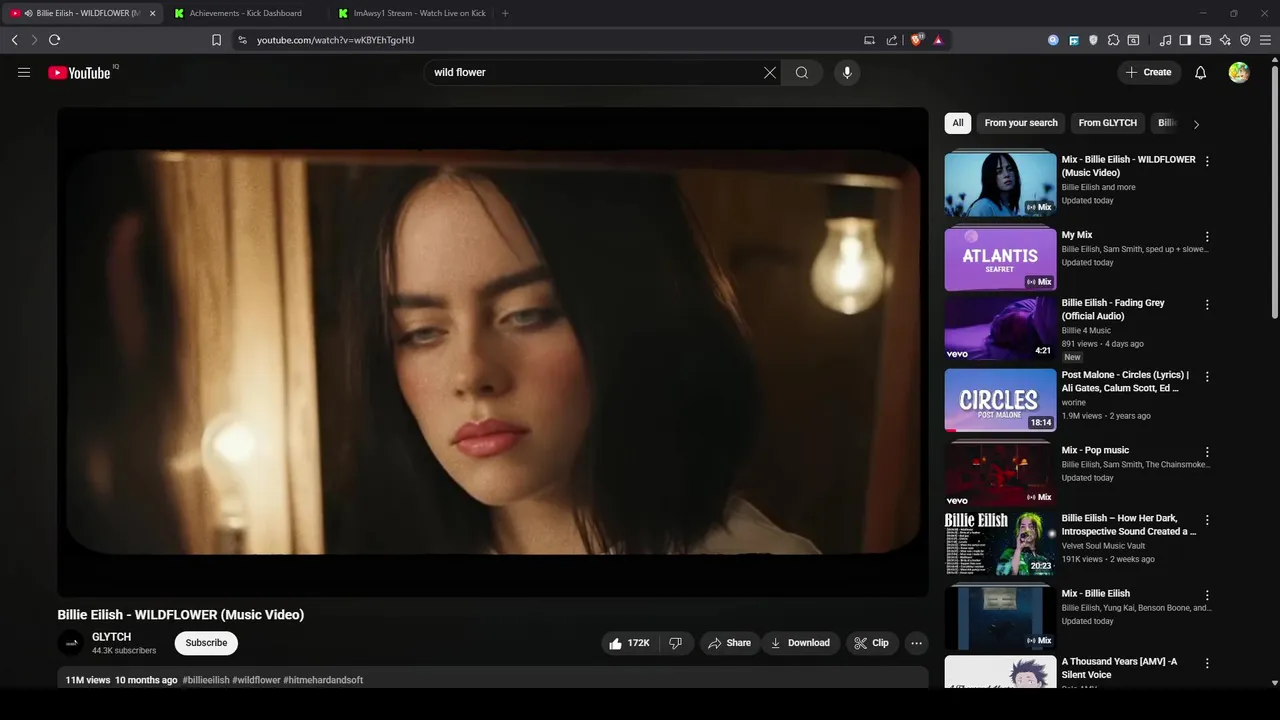Open the GLYTCH channel name link
Viewport: 1280px width, 720px height.
tap(111, 637)
